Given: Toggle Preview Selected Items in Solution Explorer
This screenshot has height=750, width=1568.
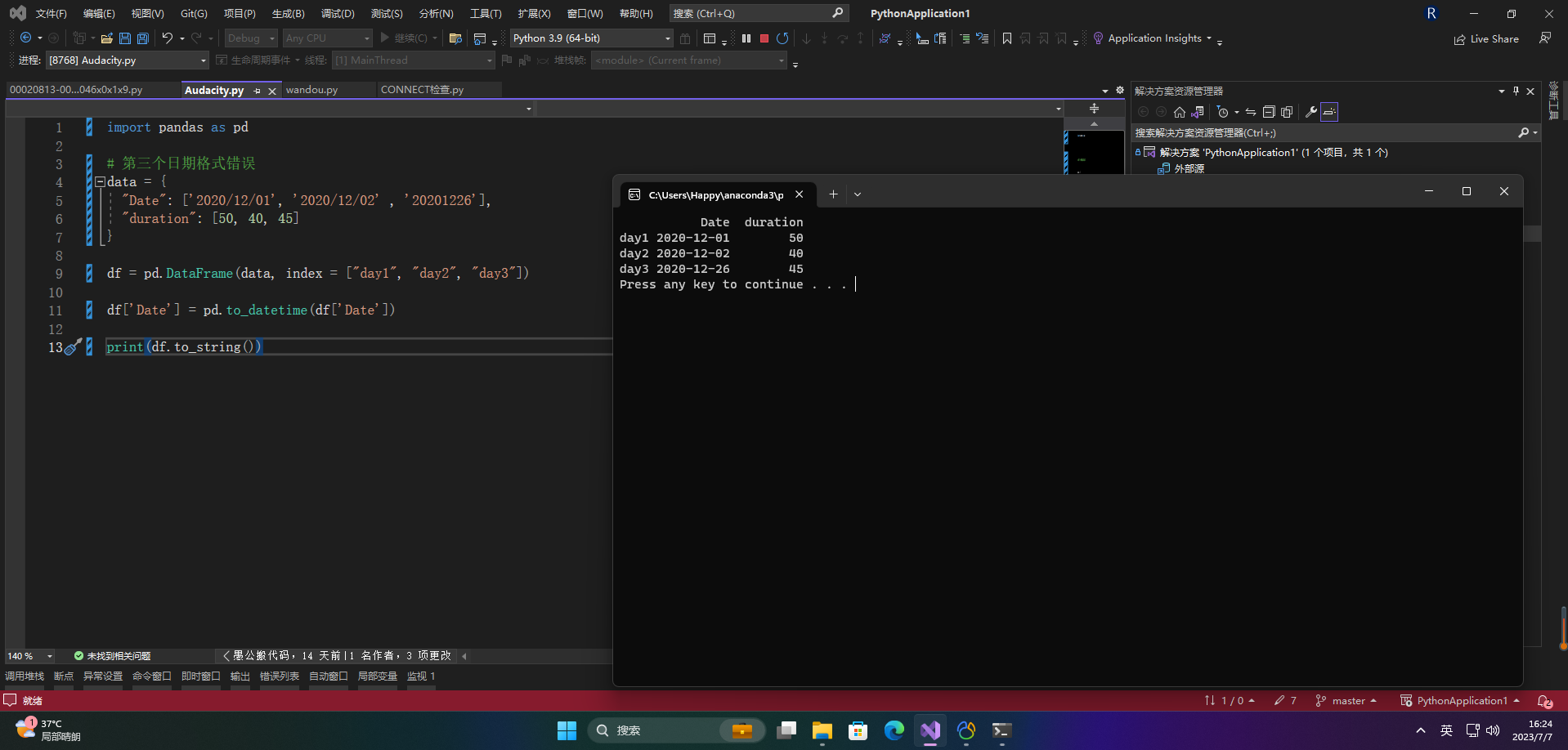Looking at the screenshot, I should 1329,112.
